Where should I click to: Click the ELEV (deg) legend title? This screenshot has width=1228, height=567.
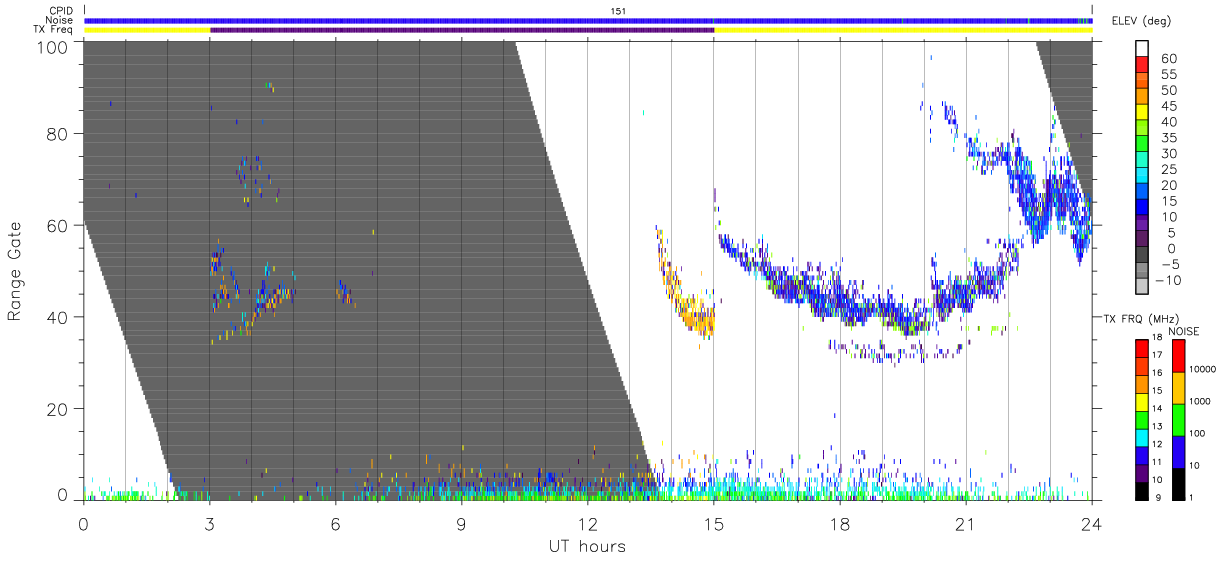pos(1142,21)
